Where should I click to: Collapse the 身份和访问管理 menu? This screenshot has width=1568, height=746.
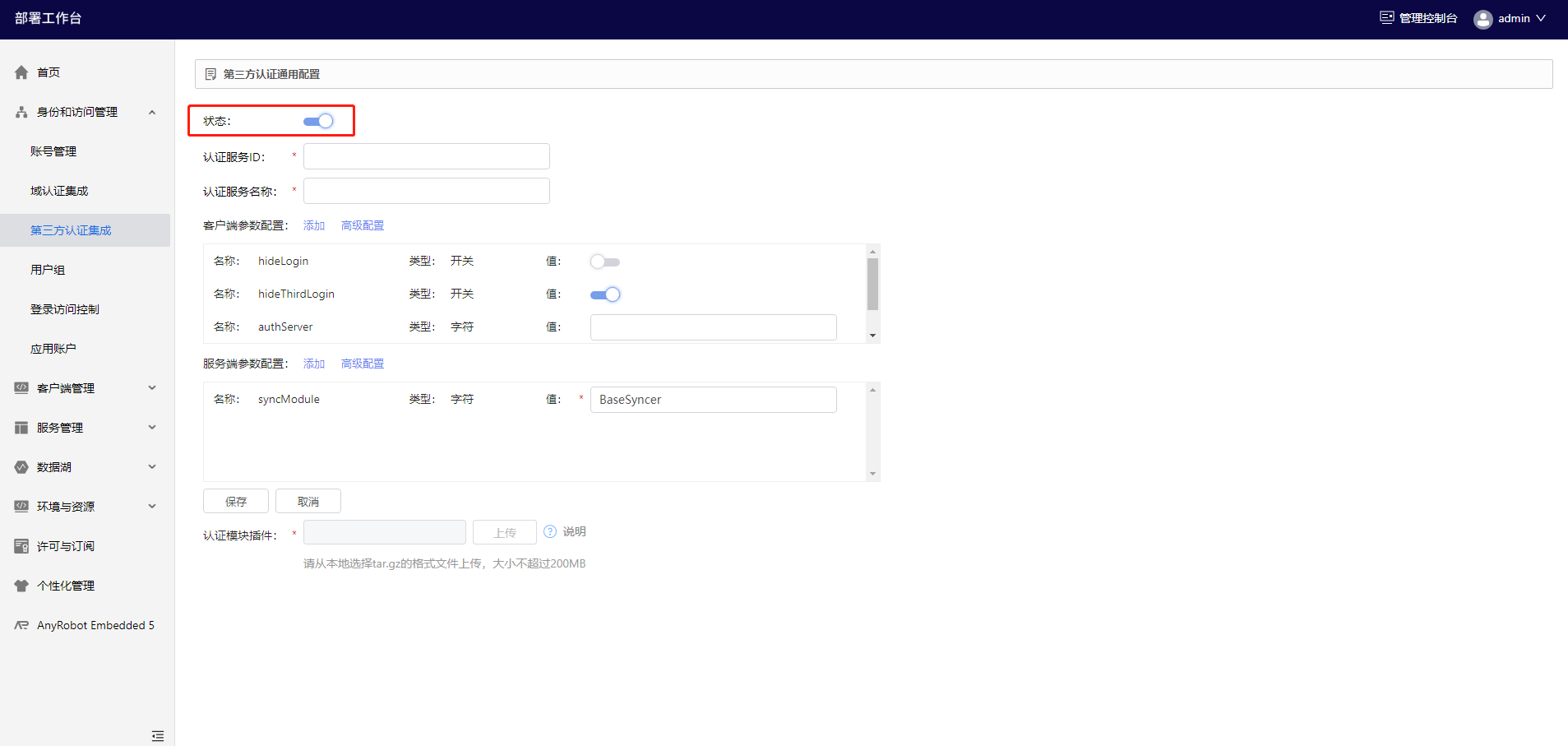coord(152,112)
